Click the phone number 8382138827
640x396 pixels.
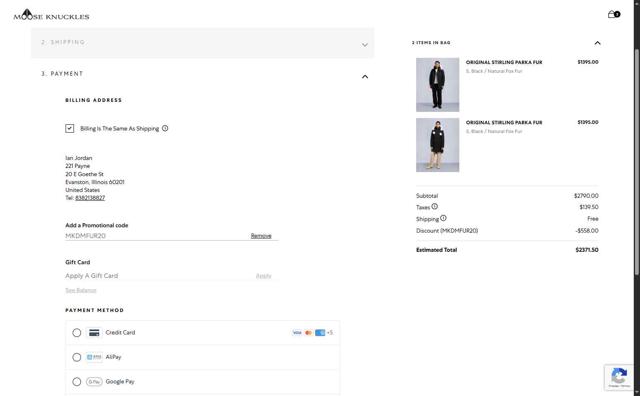(x=90, y=198)
